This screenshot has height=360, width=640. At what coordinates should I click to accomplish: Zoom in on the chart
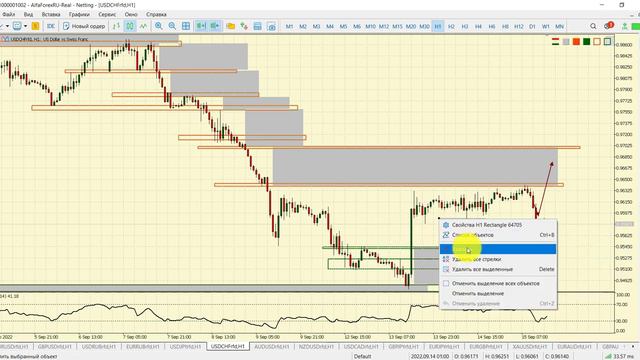coord(159,26)
